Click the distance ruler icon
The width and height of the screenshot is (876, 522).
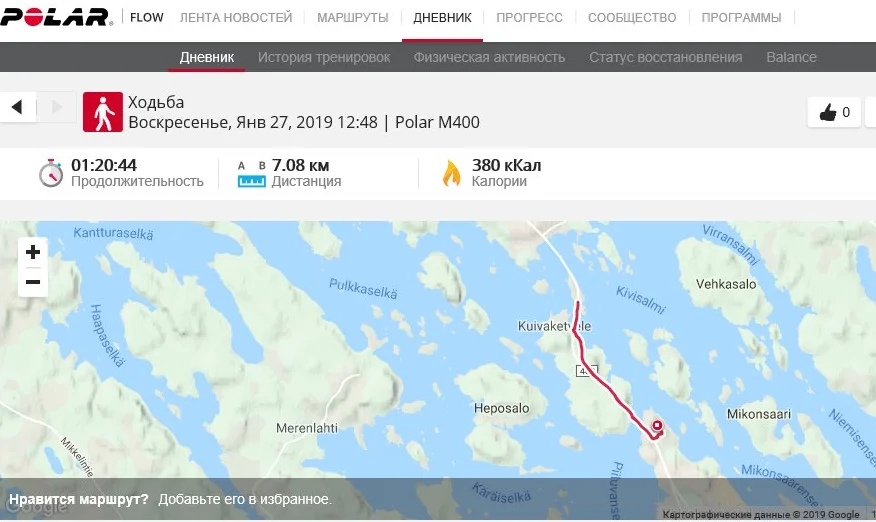click(x=251, y=175)
